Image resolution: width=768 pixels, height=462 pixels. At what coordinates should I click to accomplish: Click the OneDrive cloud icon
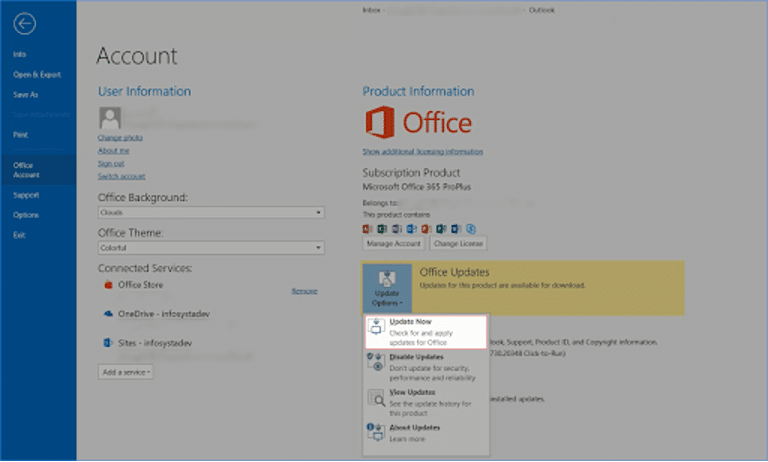[108, 314]
